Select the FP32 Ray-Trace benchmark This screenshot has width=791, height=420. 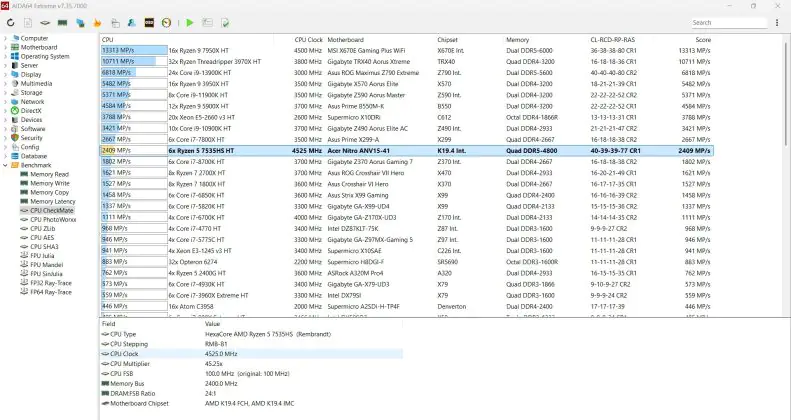point(51,283)
